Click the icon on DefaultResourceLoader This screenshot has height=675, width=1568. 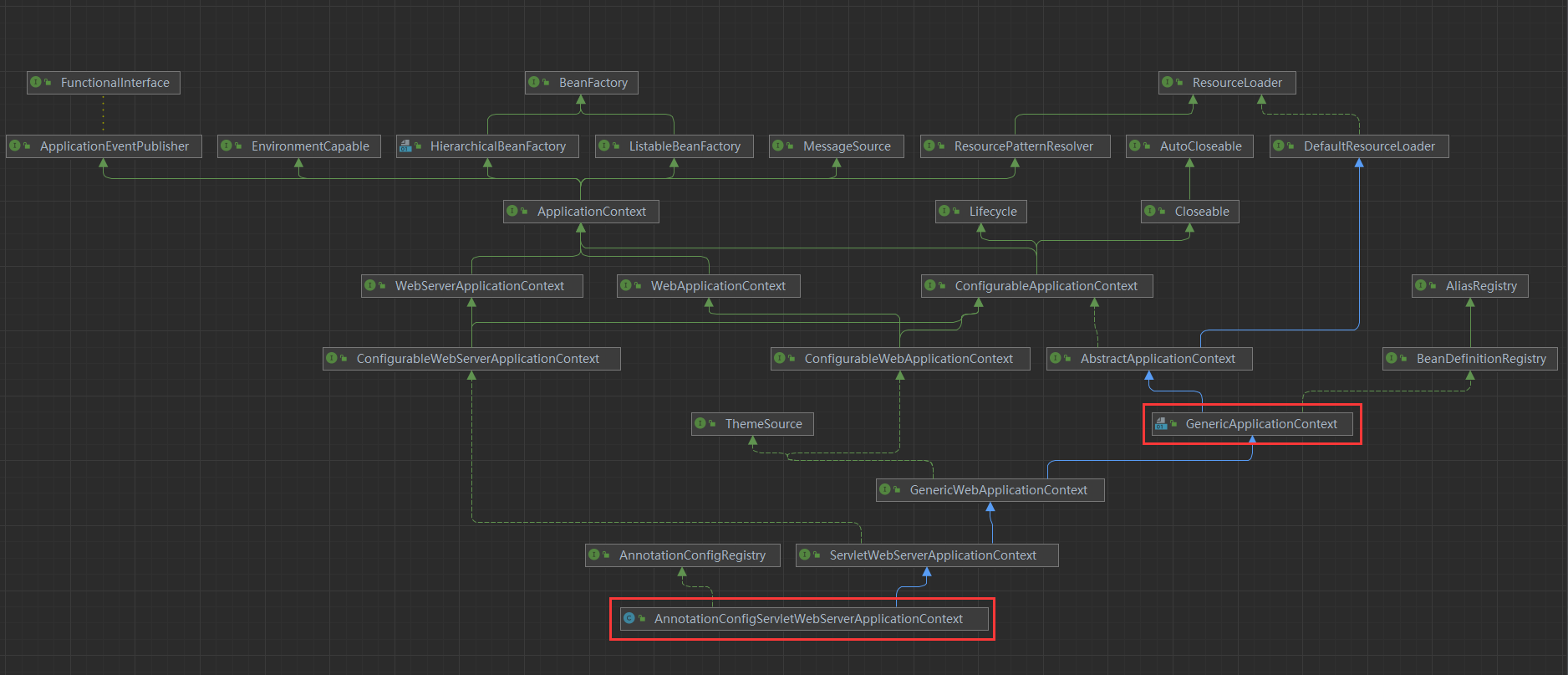click(1279, 146)
